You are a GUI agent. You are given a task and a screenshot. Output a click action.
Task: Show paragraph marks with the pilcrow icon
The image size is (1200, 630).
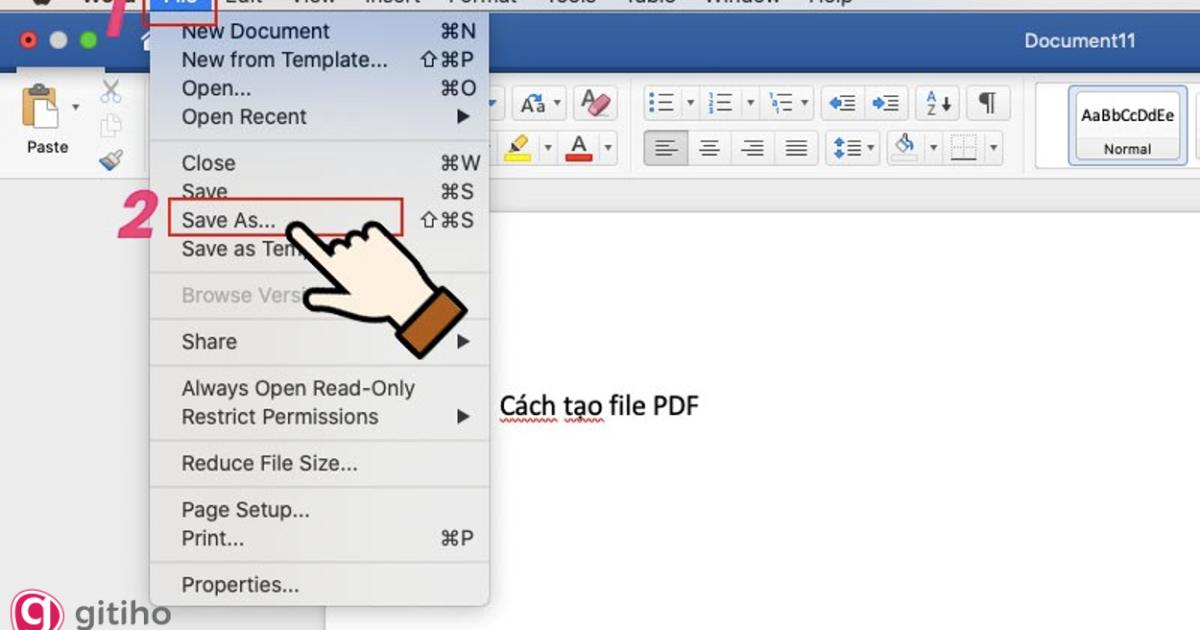988,102
